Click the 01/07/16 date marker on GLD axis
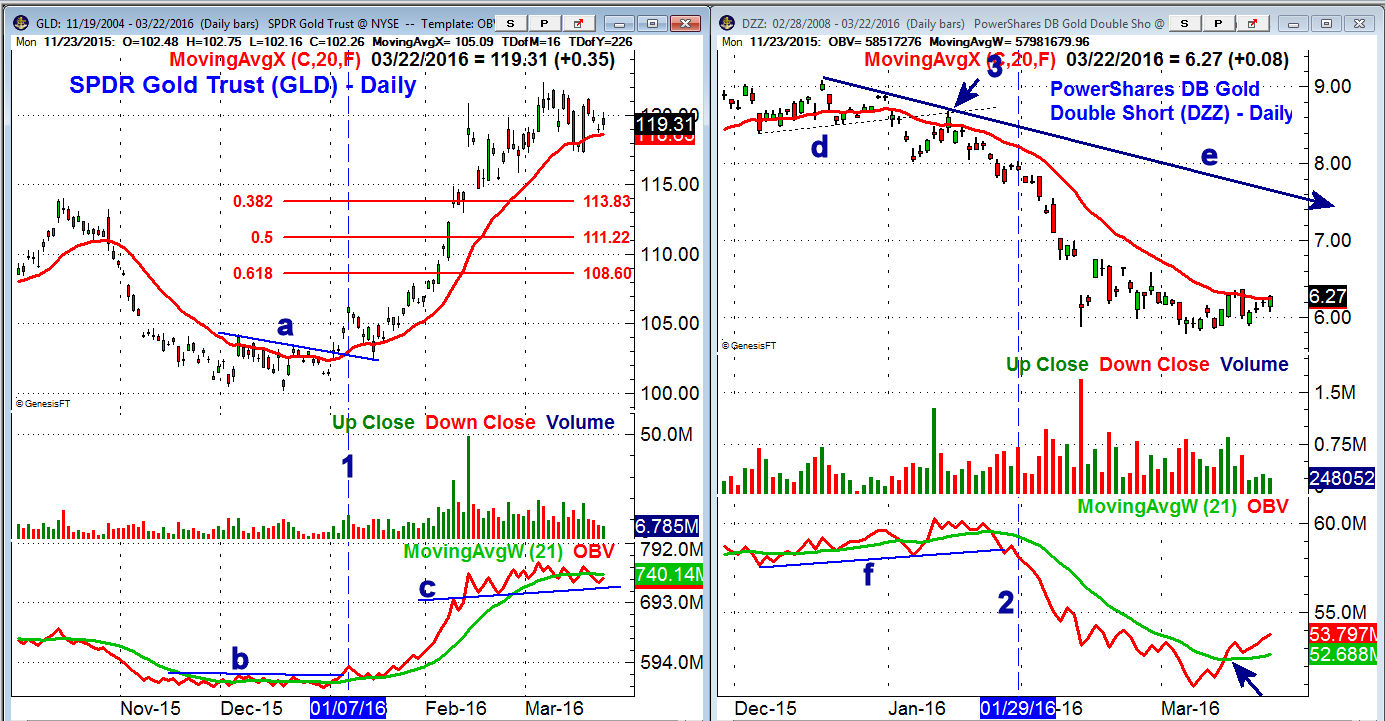This screenshot has height=721, width=1385. 347,709
